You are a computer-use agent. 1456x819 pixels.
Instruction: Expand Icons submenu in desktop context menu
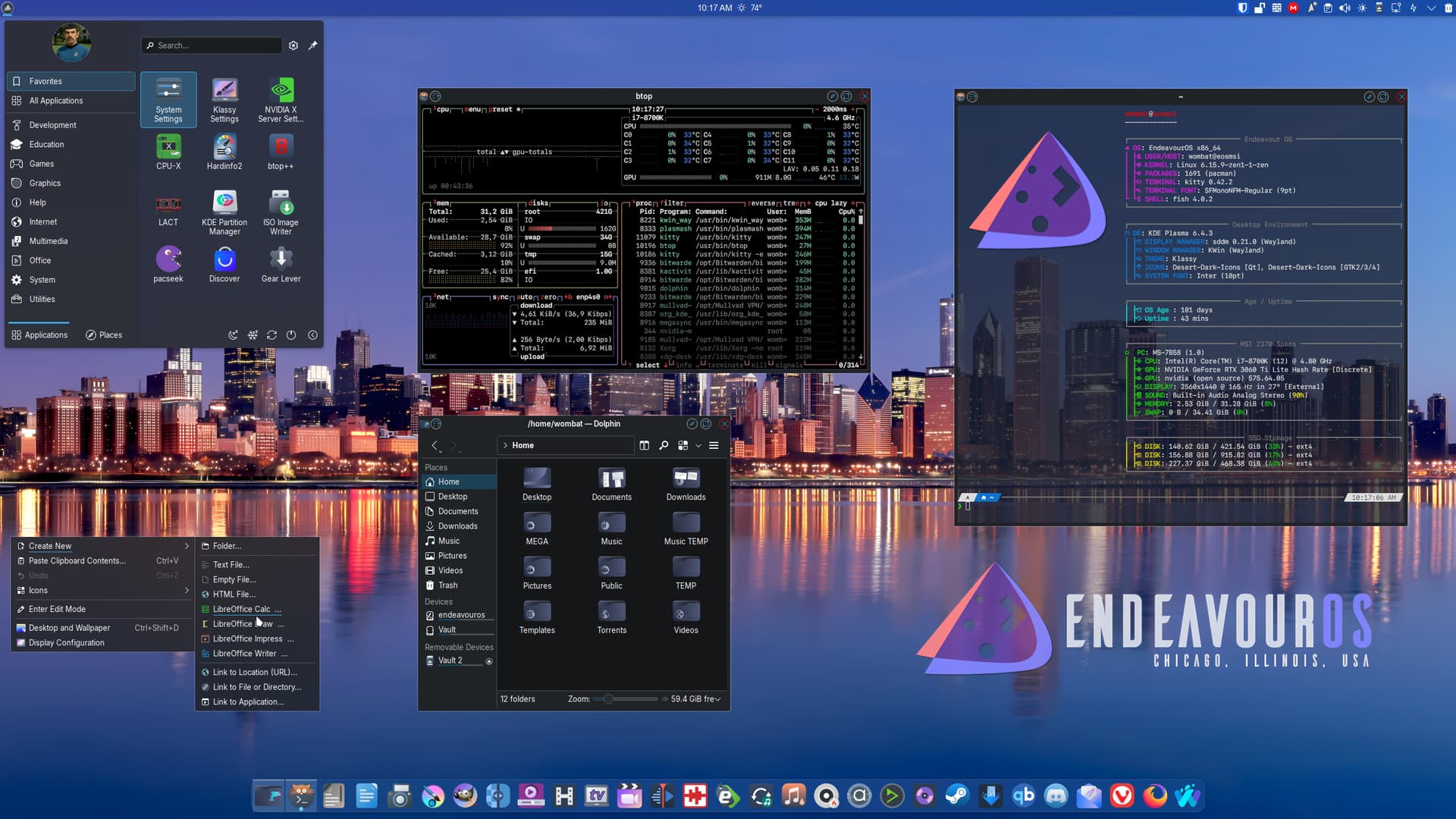click(103, 590)
